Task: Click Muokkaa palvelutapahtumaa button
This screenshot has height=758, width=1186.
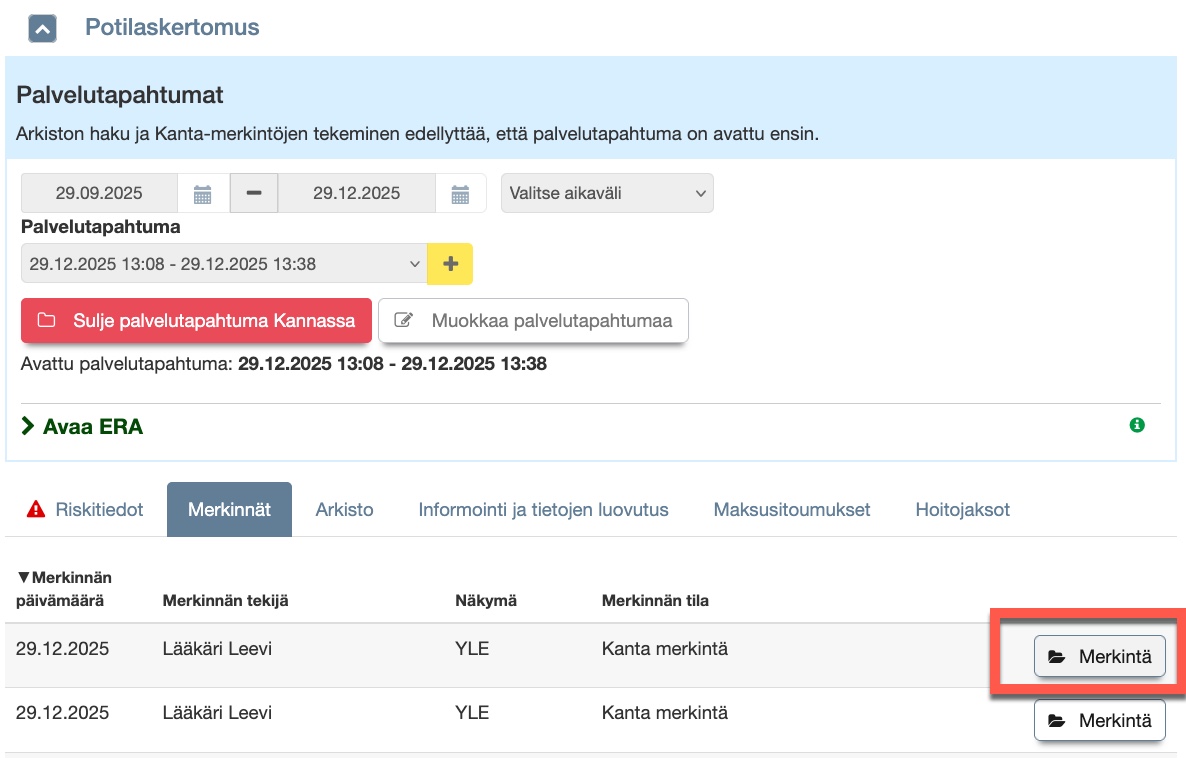Action: [533, 321]
